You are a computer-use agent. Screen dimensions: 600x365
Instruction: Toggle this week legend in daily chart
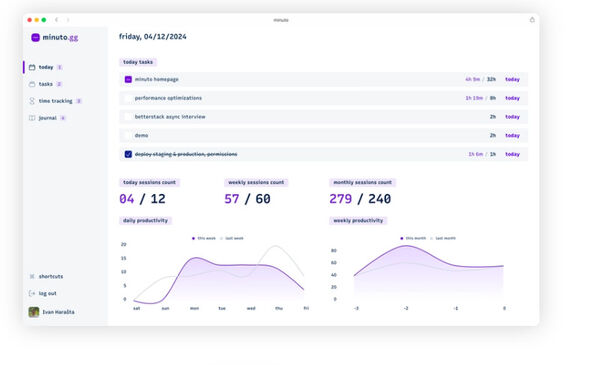[204, 238]
